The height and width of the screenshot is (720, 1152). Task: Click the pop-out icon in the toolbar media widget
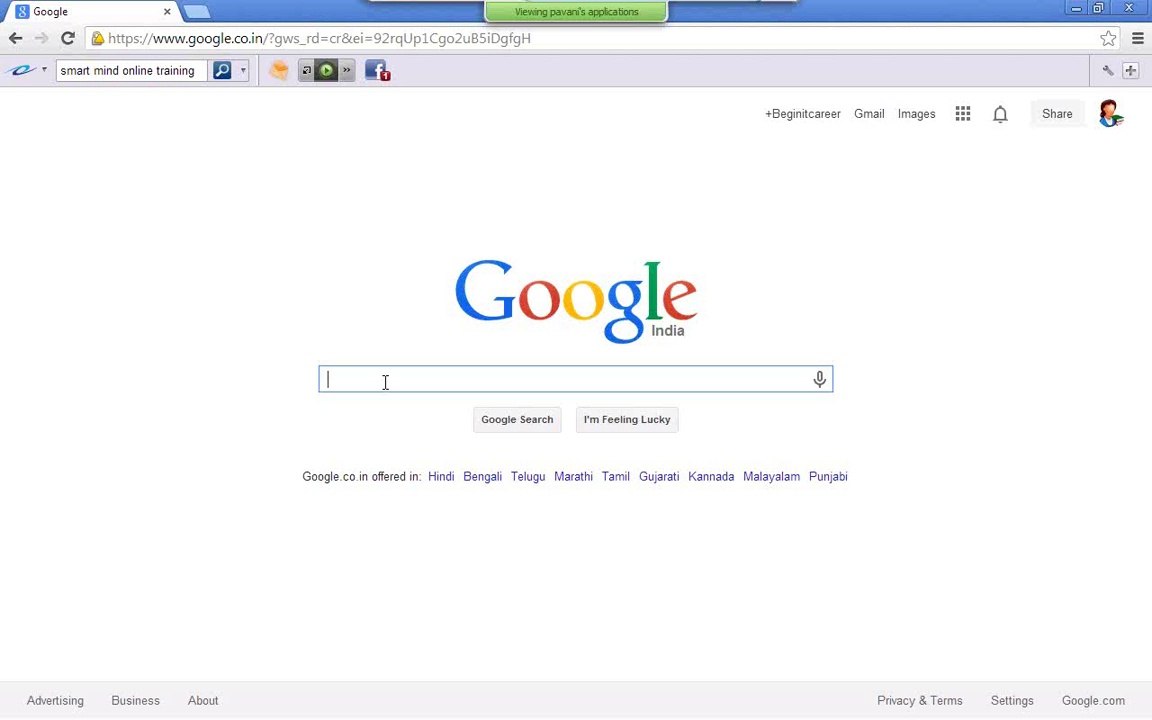pos(306,71)
